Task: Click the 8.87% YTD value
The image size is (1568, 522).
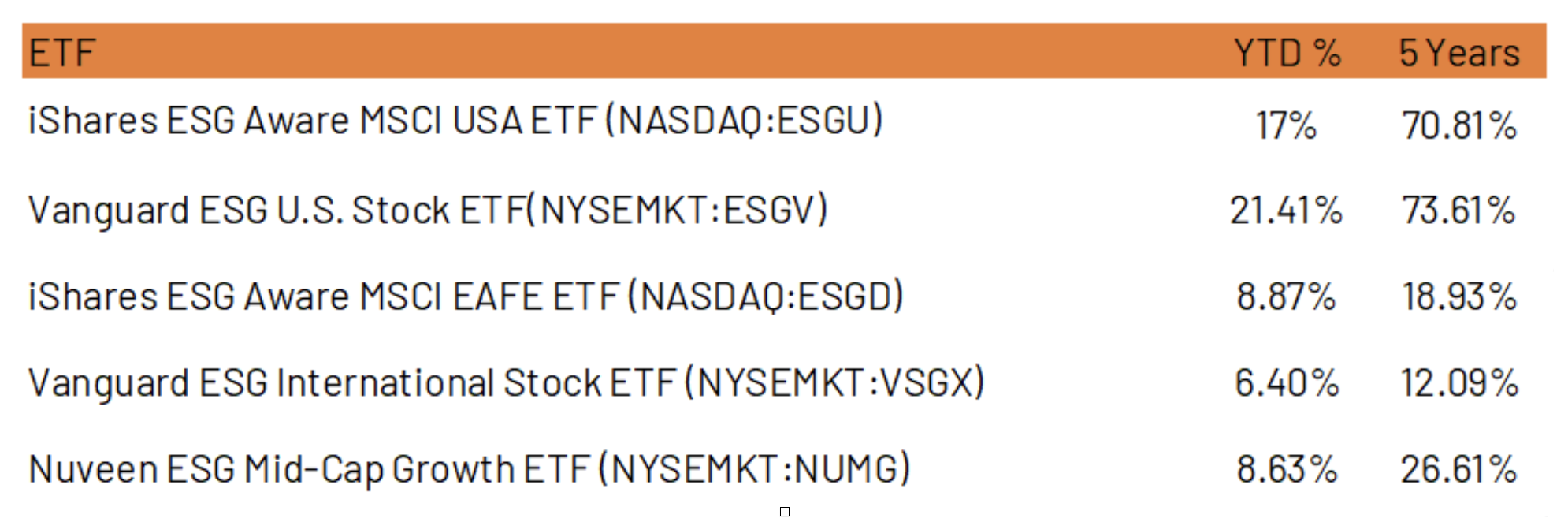Action: click(x=1286, y=296)
